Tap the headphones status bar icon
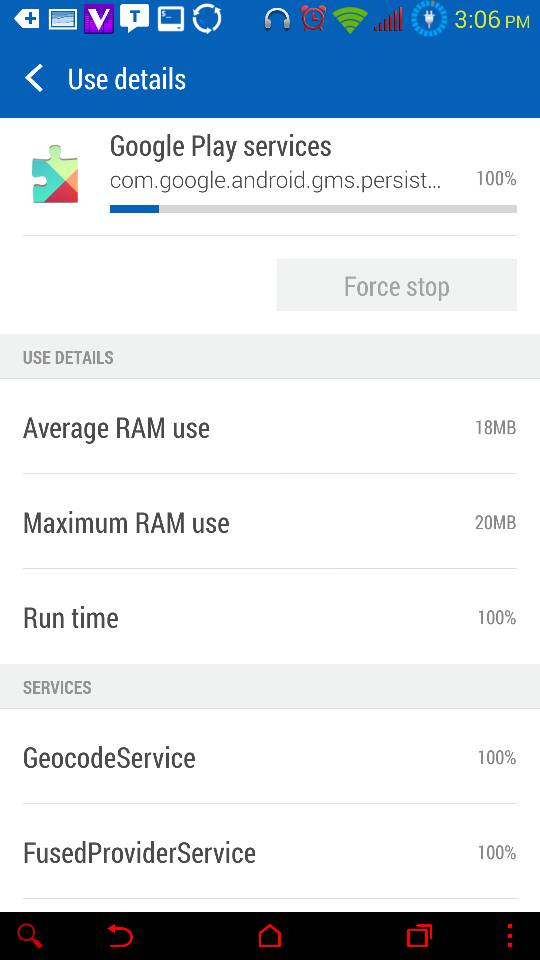Image resolution: width=540 pixels, height=960 pixels. pos(277,20)
